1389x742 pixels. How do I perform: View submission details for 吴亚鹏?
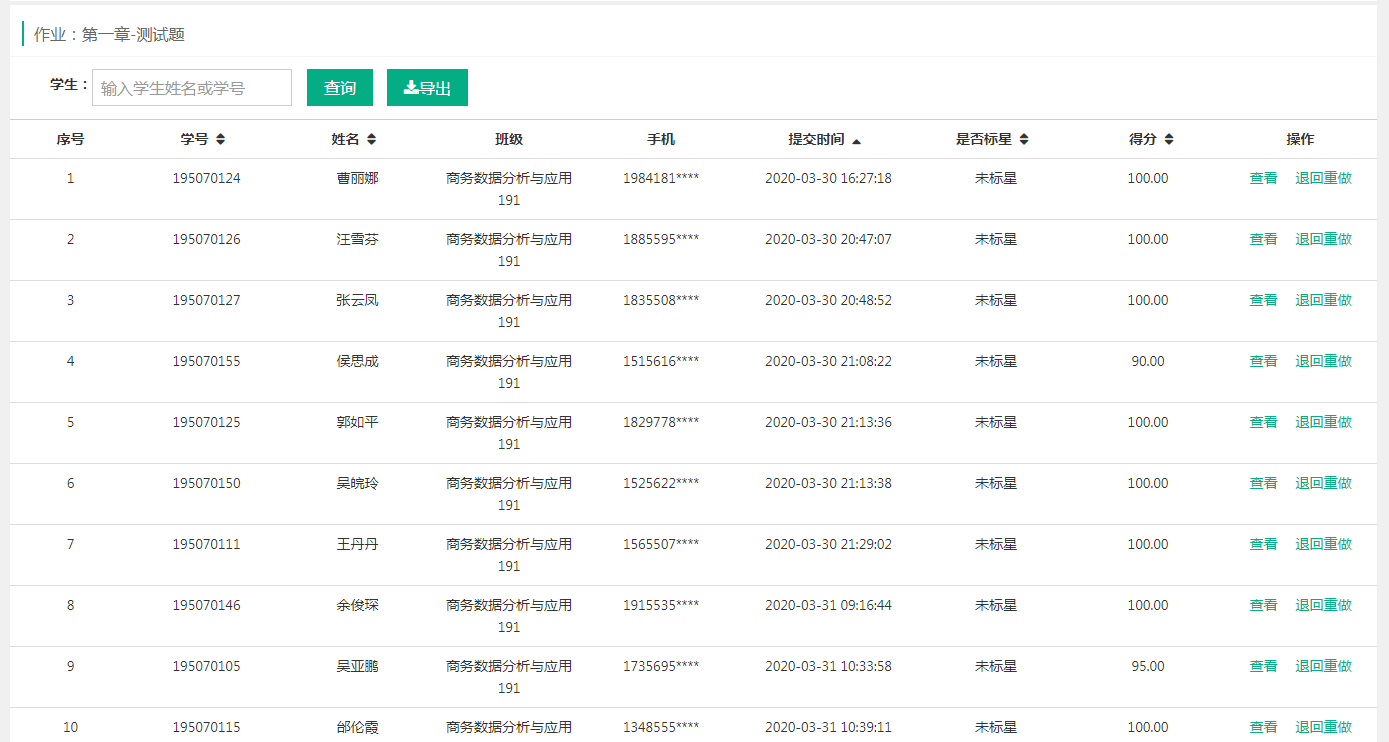pos(1262,665)
